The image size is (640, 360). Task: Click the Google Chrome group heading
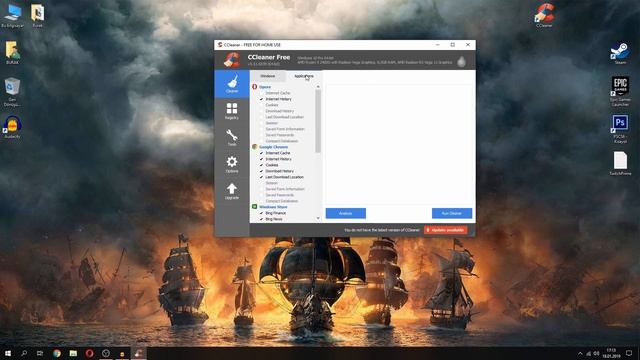pyautogui.click(x=273, y=147)
